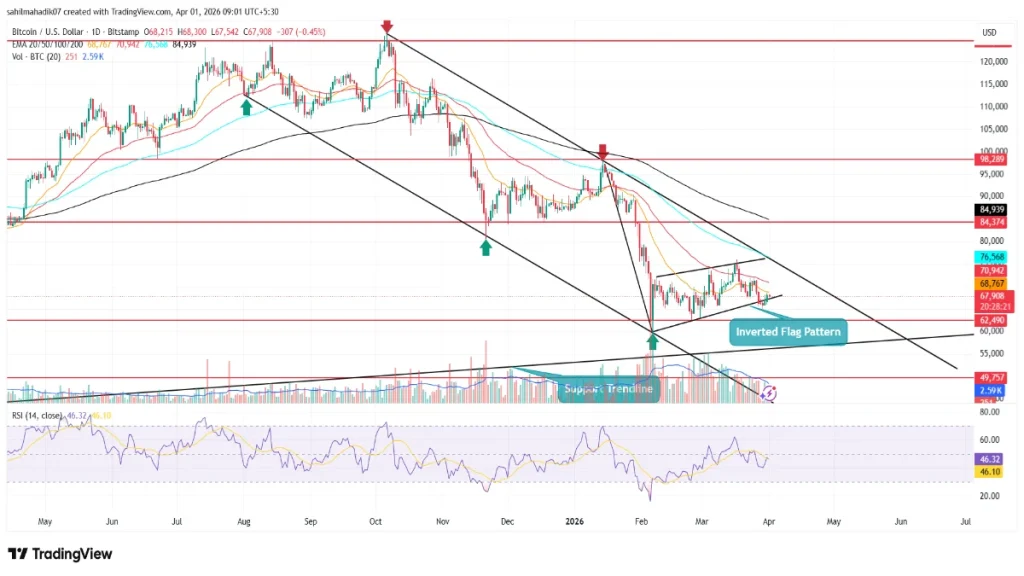Open the USD currency selector on price axis
Viewport: 1024px width, 576px height.
[990, 32]
